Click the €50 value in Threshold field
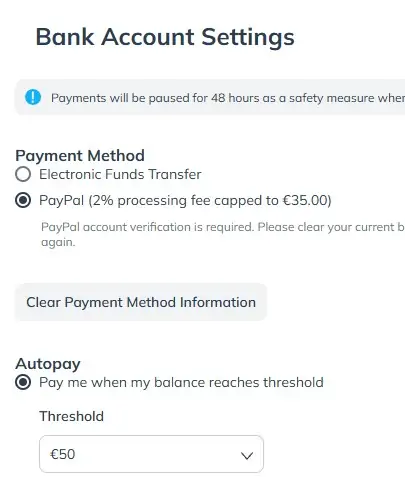 click(62, 454)
